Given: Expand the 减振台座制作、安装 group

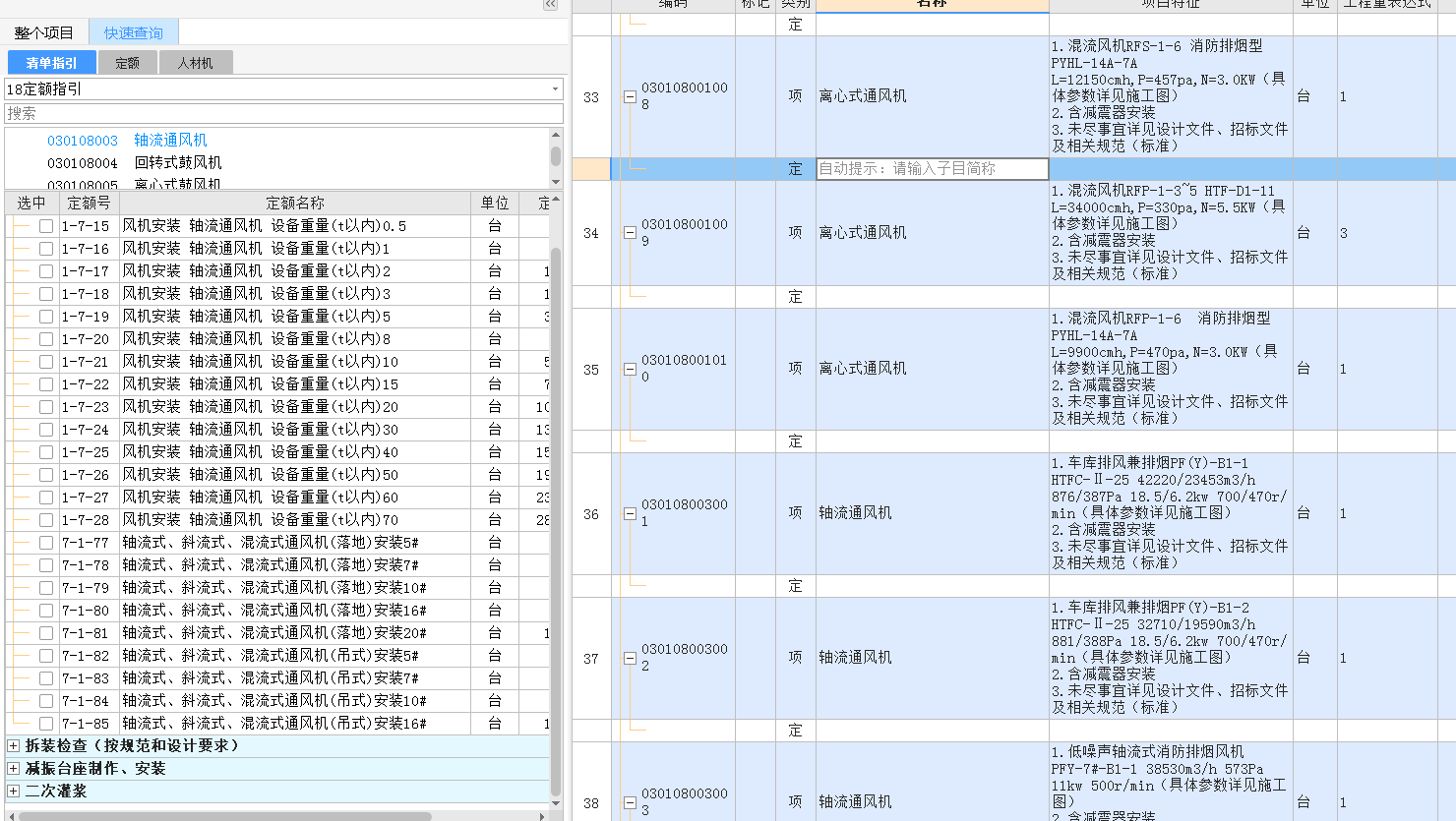Looking at the screenshot, I should coord(13,769).
